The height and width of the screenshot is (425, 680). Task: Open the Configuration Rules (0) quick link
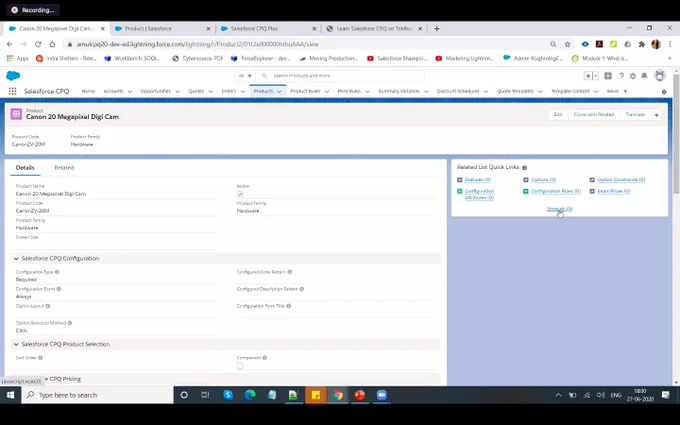pos(556,191)
